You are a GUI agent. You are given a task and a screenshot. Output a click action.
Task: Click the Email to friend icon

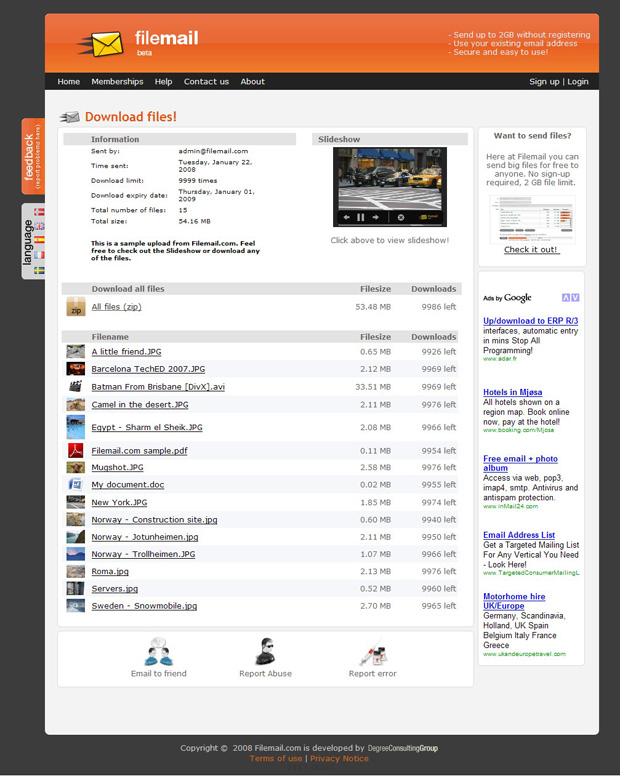click(158, 652)
